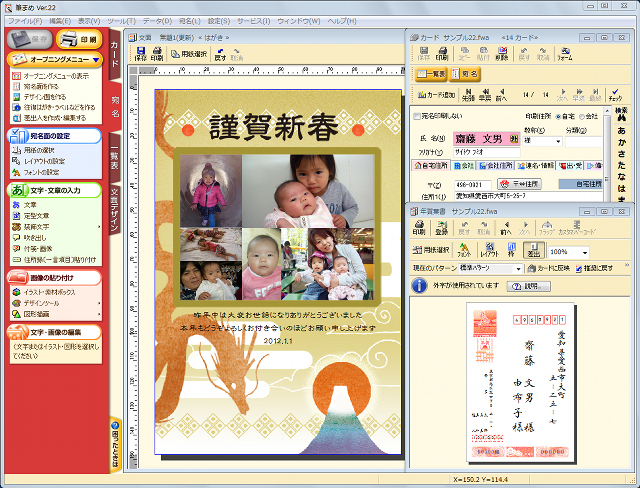The width and height of the screenshot is (640, 488).
Task: Switch to the 文面デザイン vertical tab
Action: [x=115, y=210]
